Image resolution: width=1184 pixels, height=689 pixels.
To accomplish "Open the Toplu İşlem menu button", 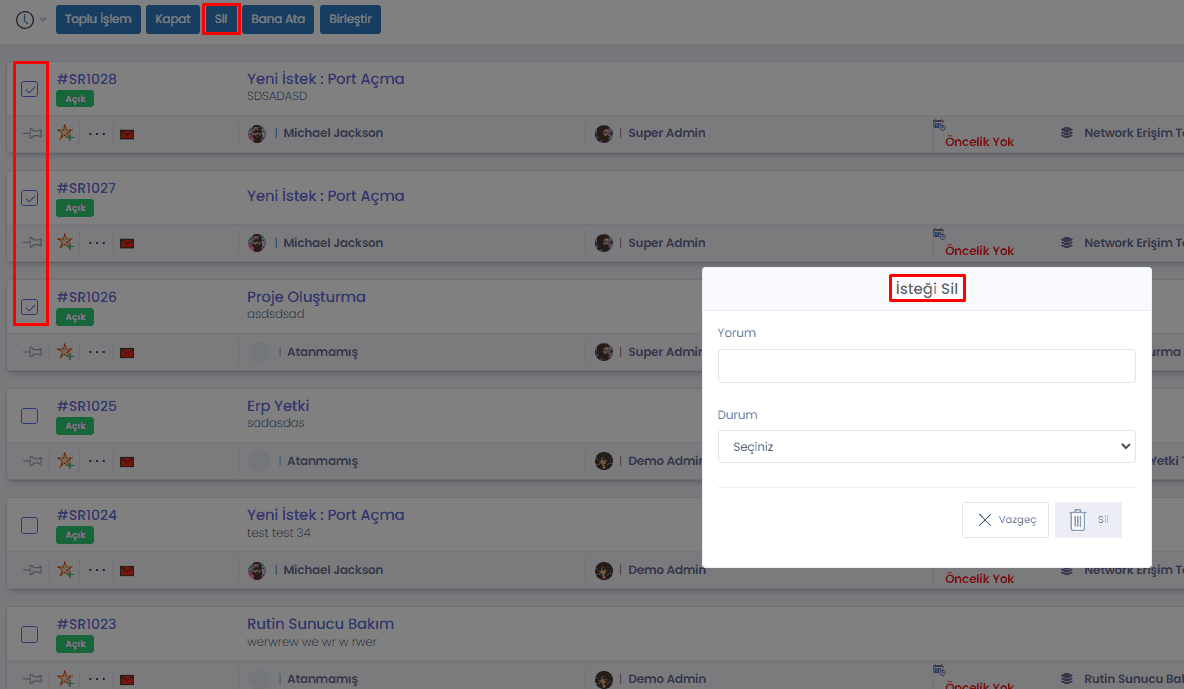I will [x=98, y=19].
